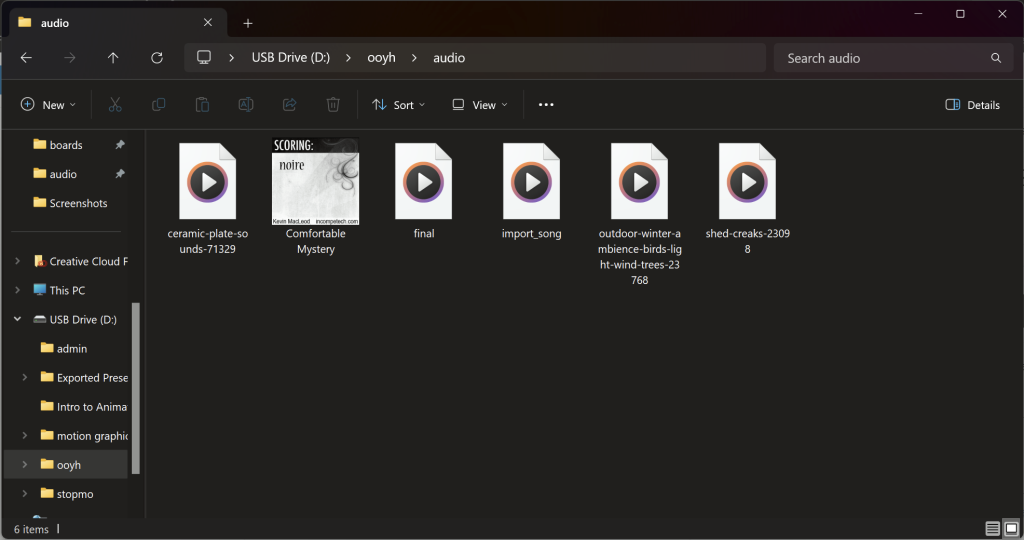Click the Paste clipboard icon
This screenshot has height=540, width=1024.
click(202, 104)
